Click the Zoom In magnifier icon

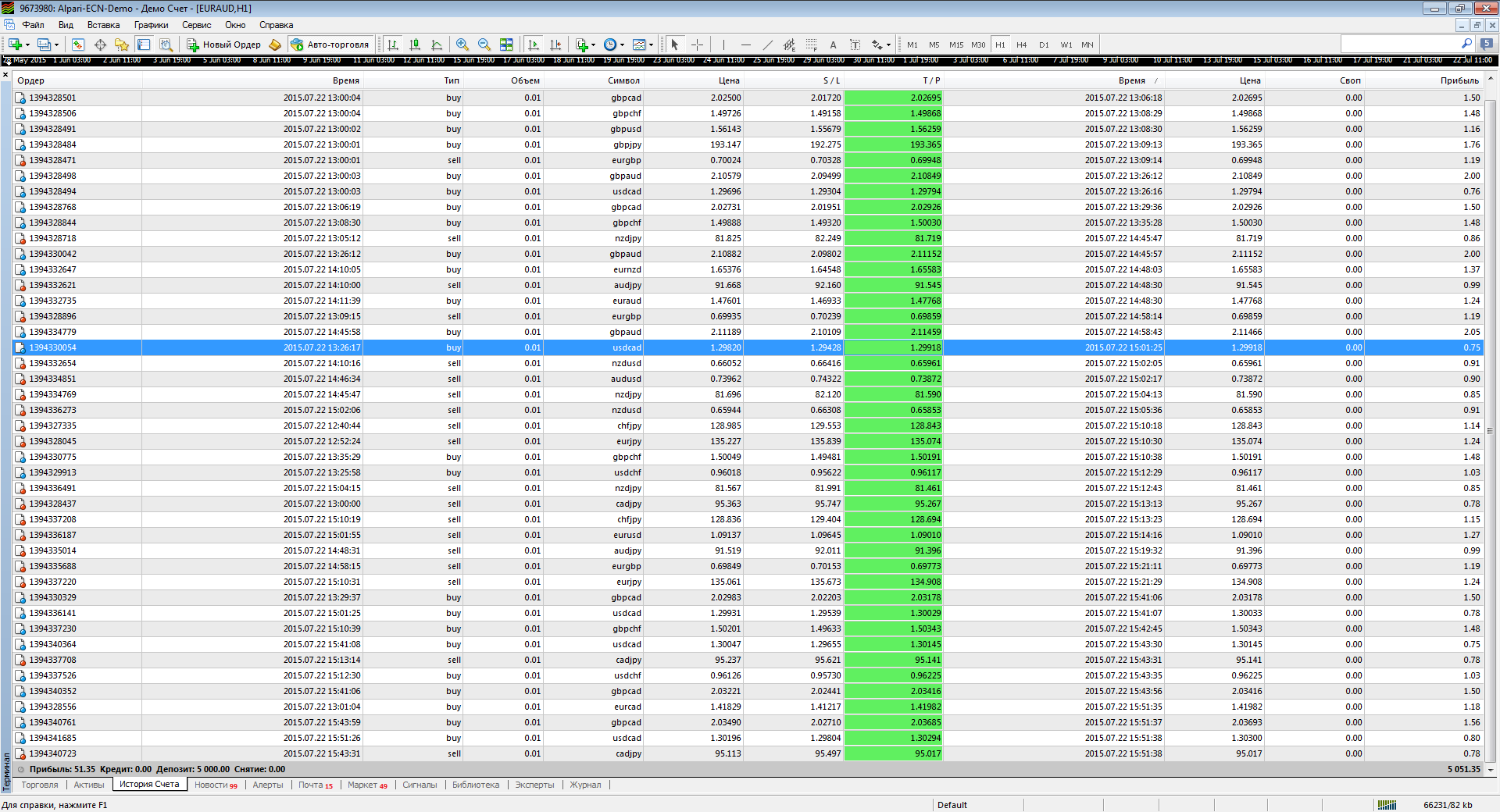coord(462,45)
